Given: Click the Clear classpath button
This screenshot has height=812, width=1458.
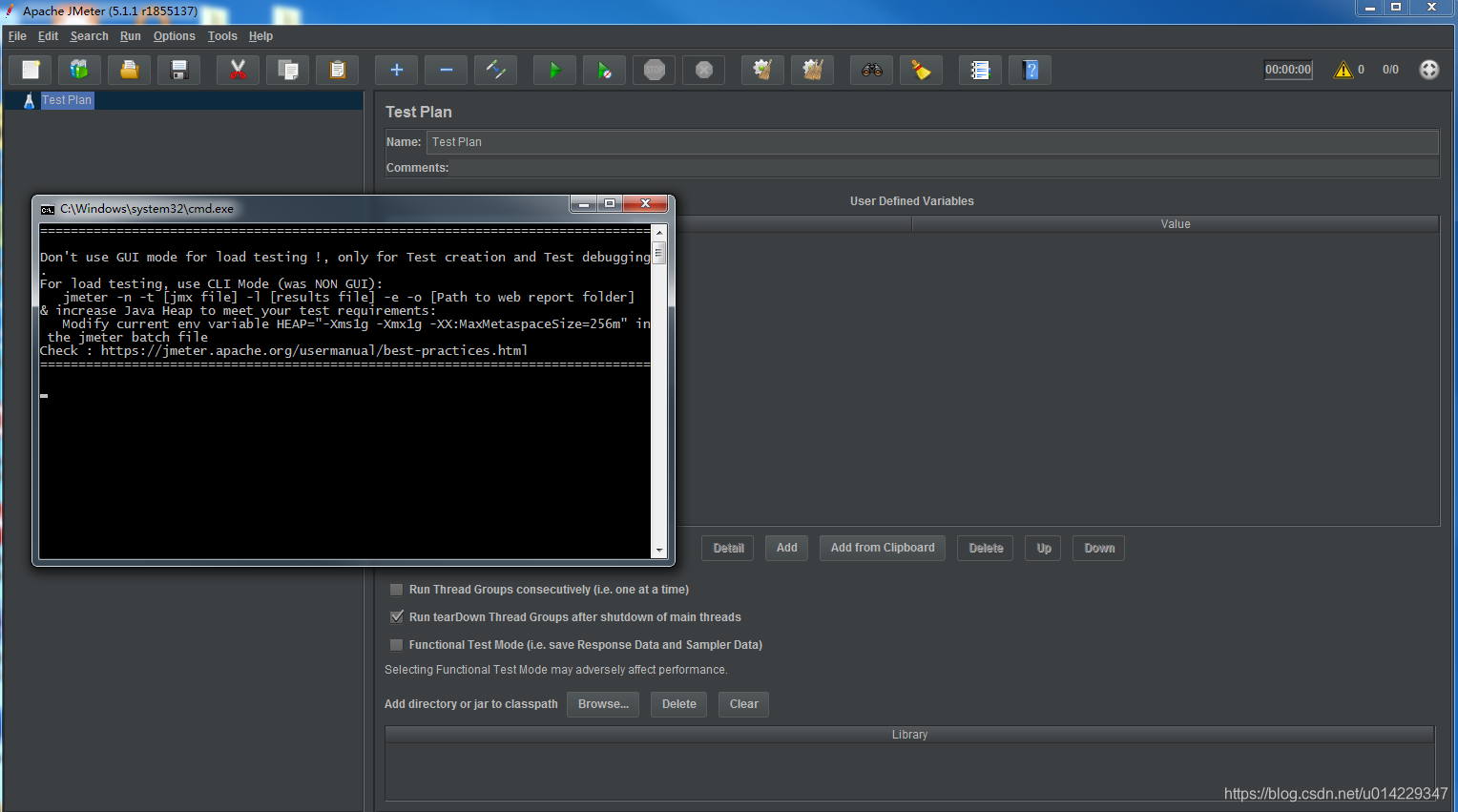Looking at the screenshot, I should [744, 704].
